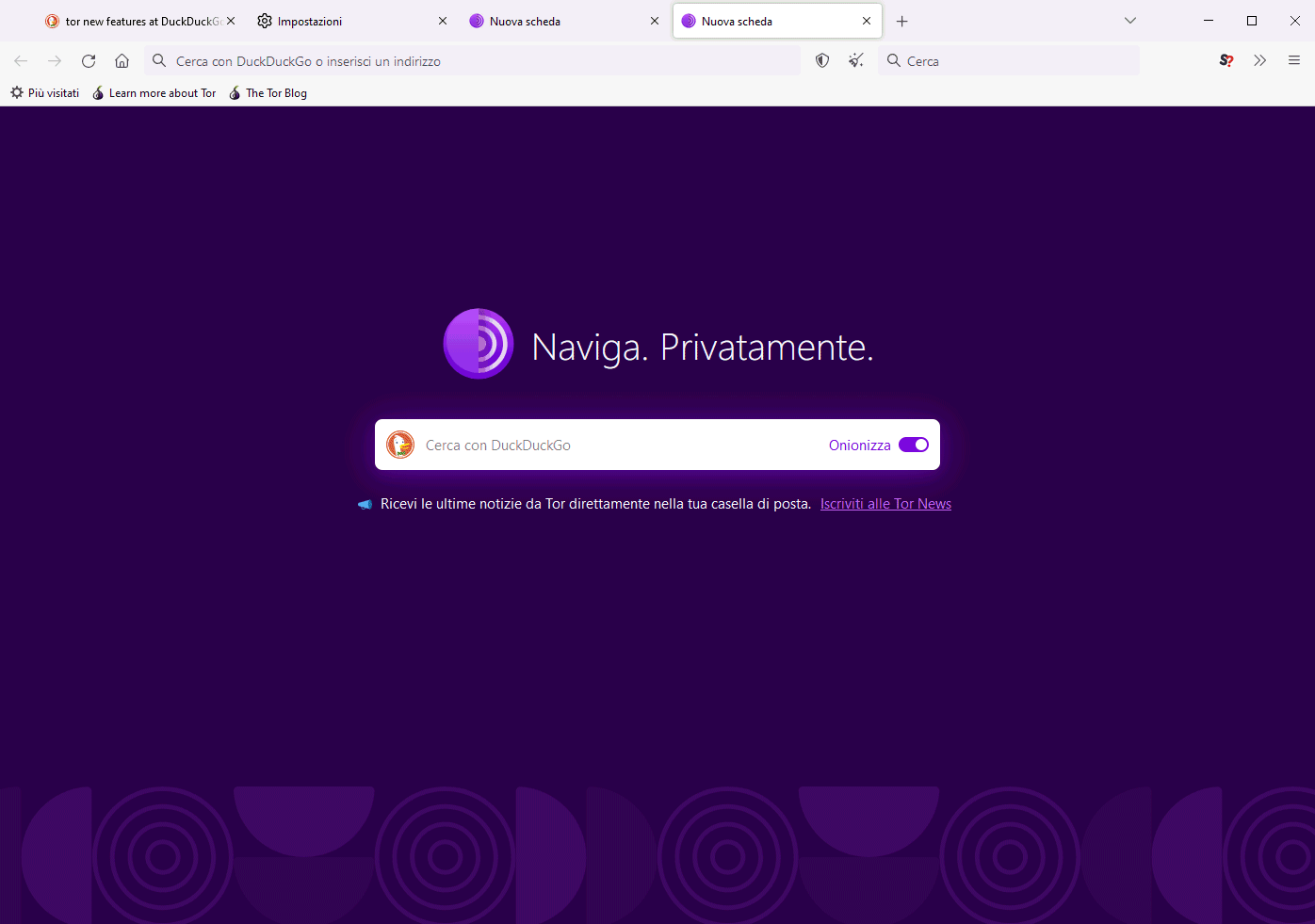The height and width of the screenshot is (924, 1315).
Task: Open a new tab with plus button
Action: tap(902, 21)
